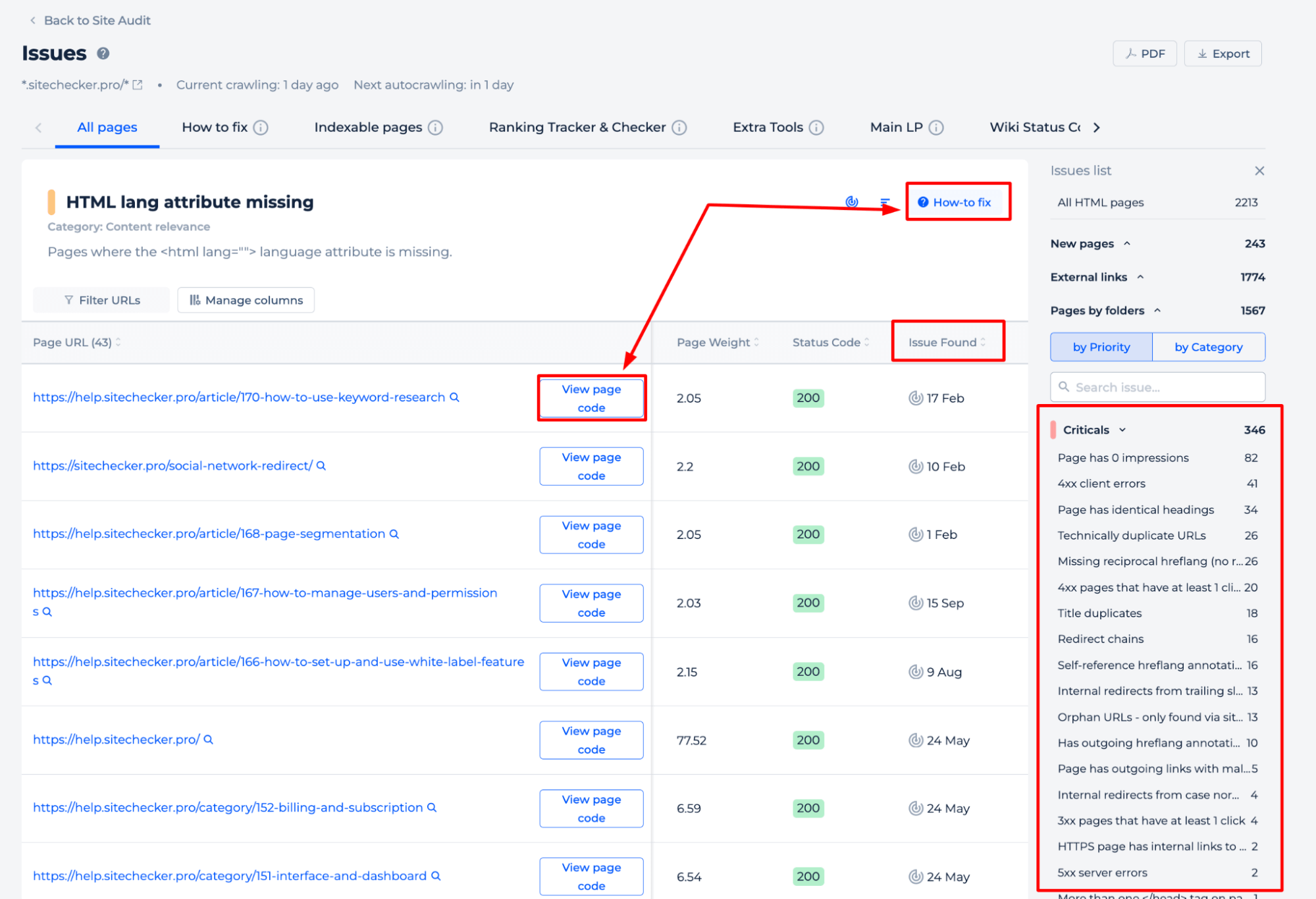Image resolution: width=1316 pixels, height=899 pixels.
Task: Open the Extra Tools tab
Action: pyautogui.click(x=768, y=128)
